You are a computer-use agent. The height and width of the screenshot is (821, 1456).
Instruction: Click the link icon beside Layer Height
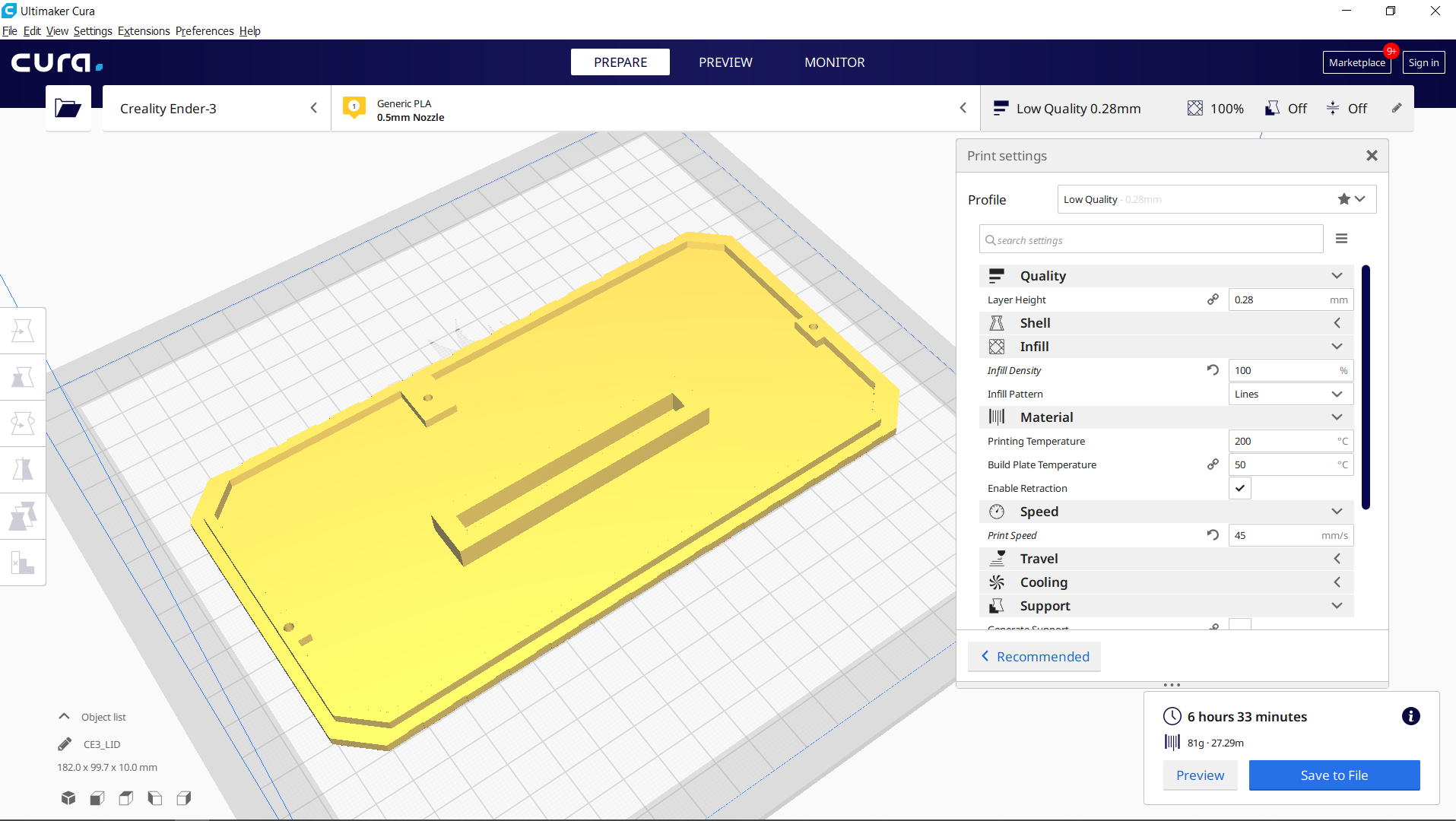(1213, 300)
